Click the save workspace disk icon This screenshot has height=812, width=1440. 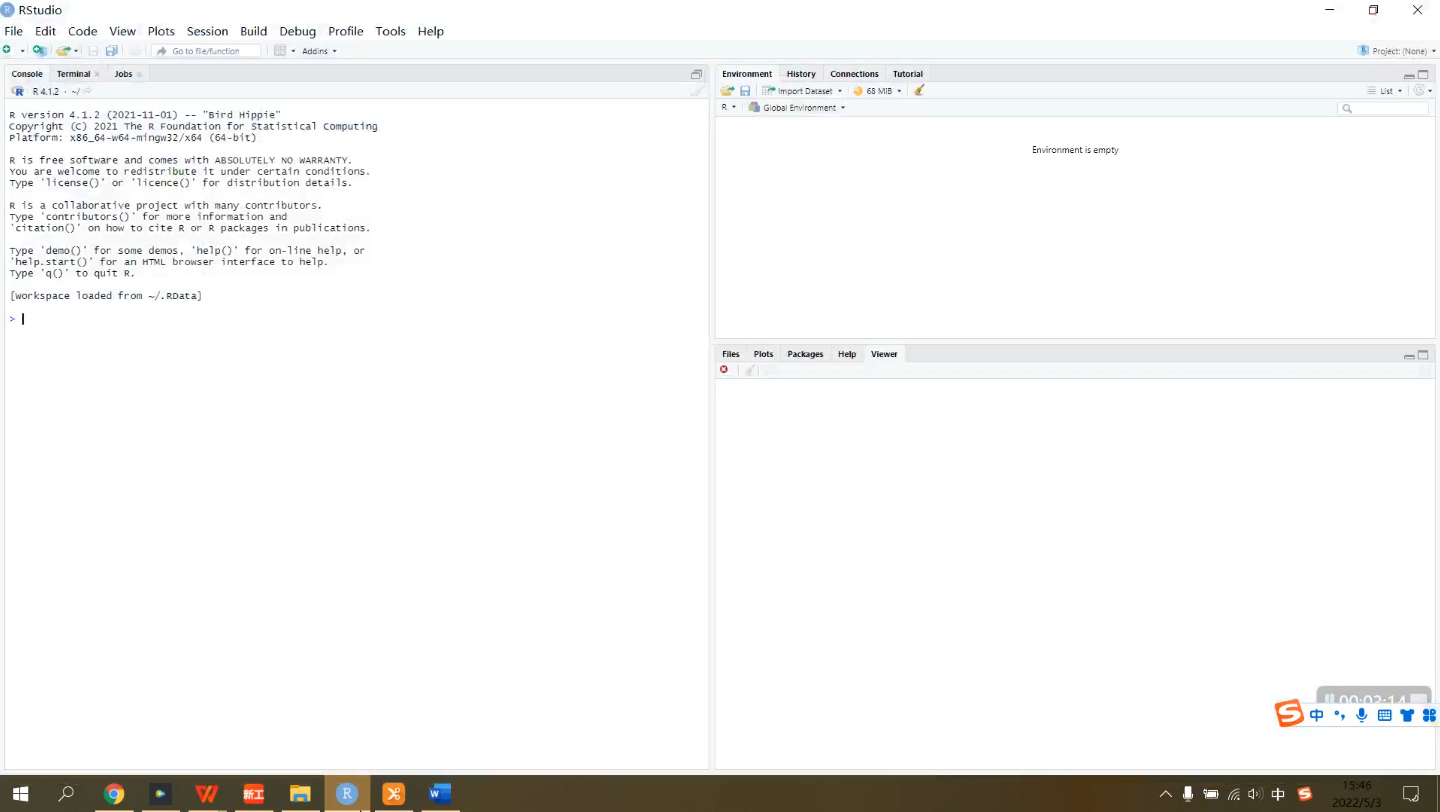745,91
